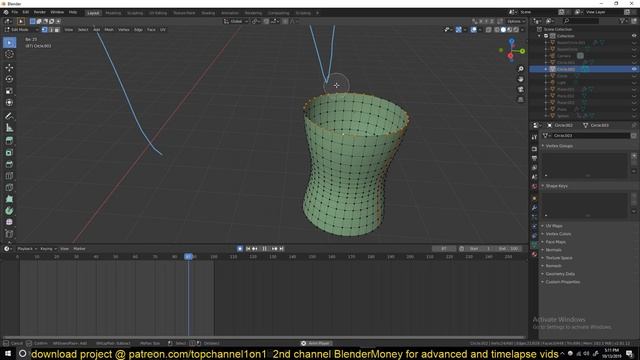Jump to the timeline end frame

tap(282, 249)
